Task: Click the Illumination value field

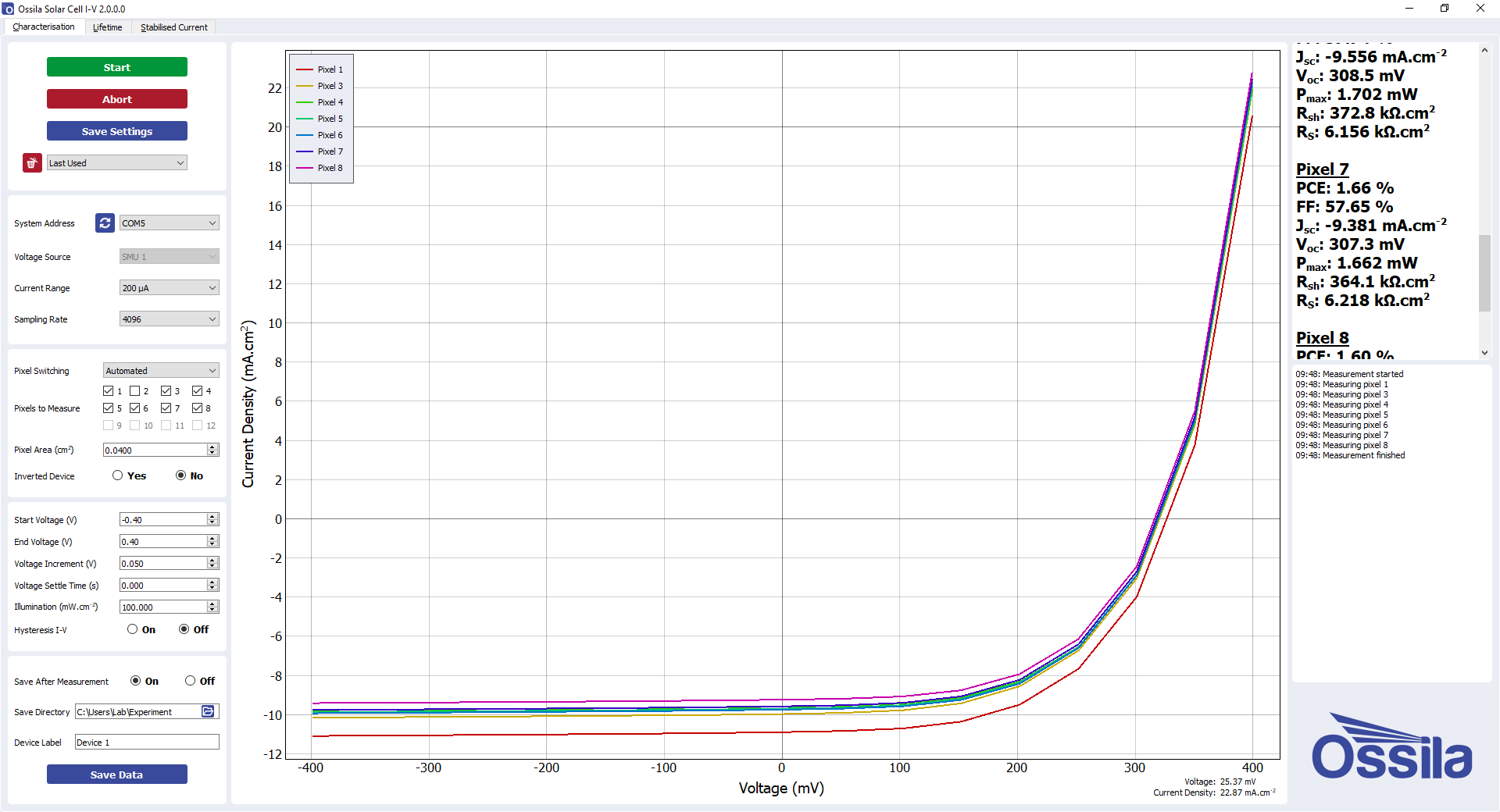Action: click(162, 607)
